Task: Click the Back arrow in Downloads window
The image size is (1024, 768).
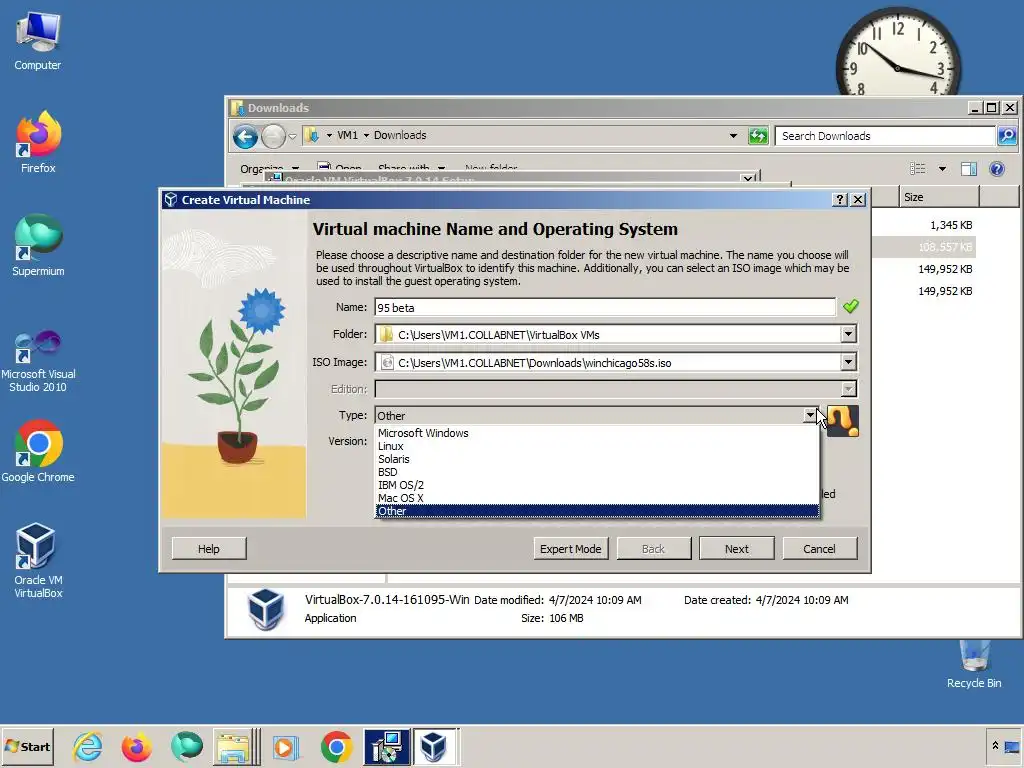Action: (x=246, y=136)
